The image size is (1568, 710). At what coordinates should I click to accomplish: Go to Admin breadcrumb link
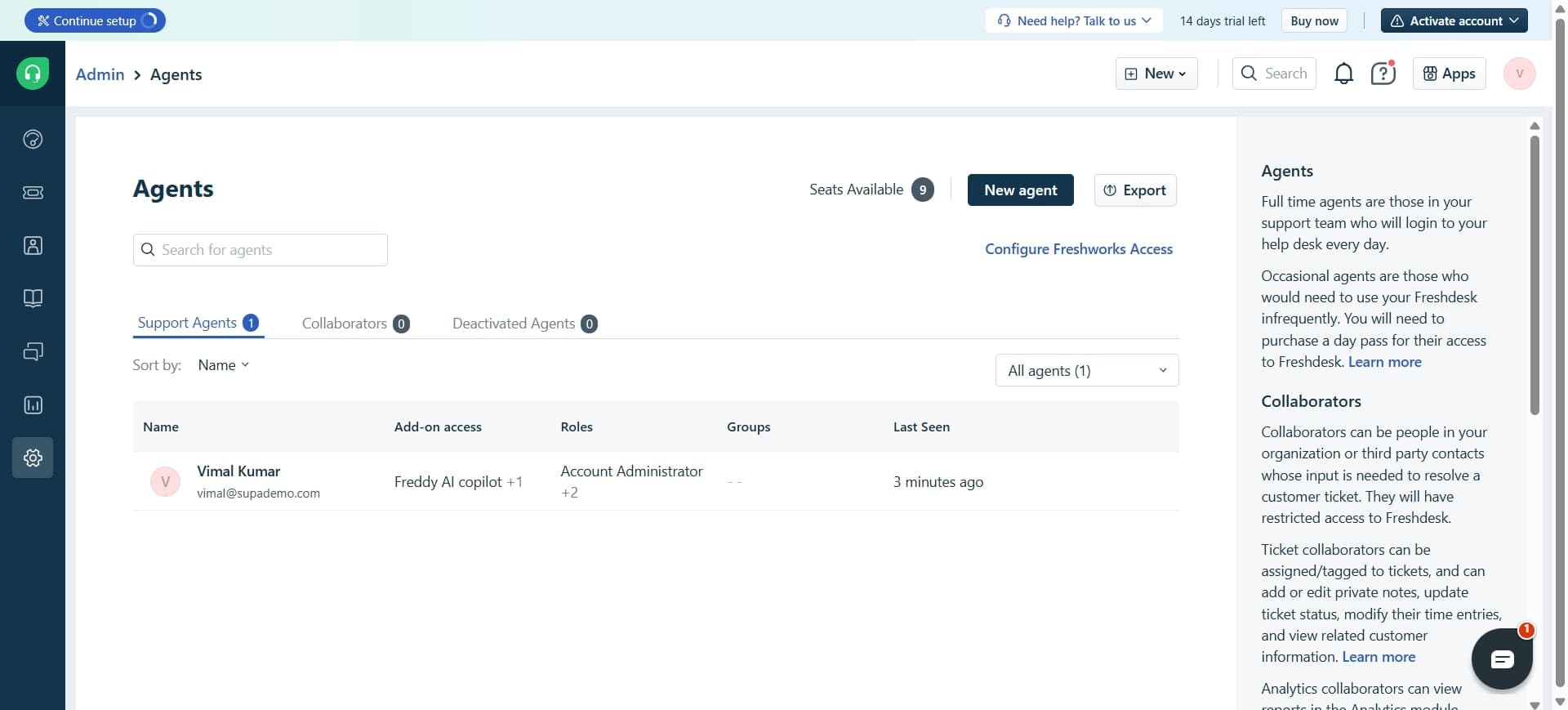[100, 74]
